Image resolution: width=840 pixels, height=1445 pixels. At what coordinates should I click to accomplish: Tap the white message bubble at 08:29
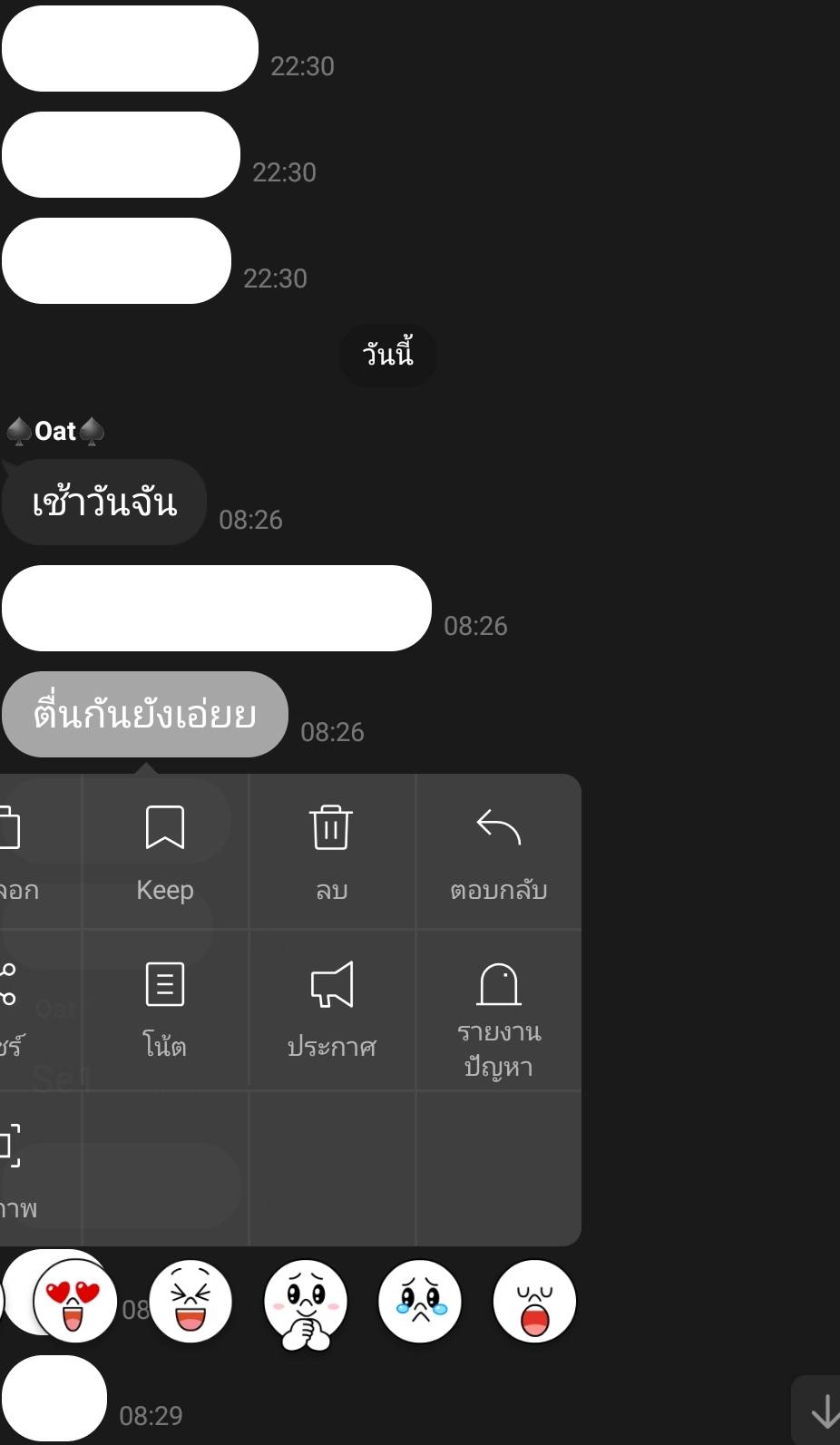click(54, 1398)
